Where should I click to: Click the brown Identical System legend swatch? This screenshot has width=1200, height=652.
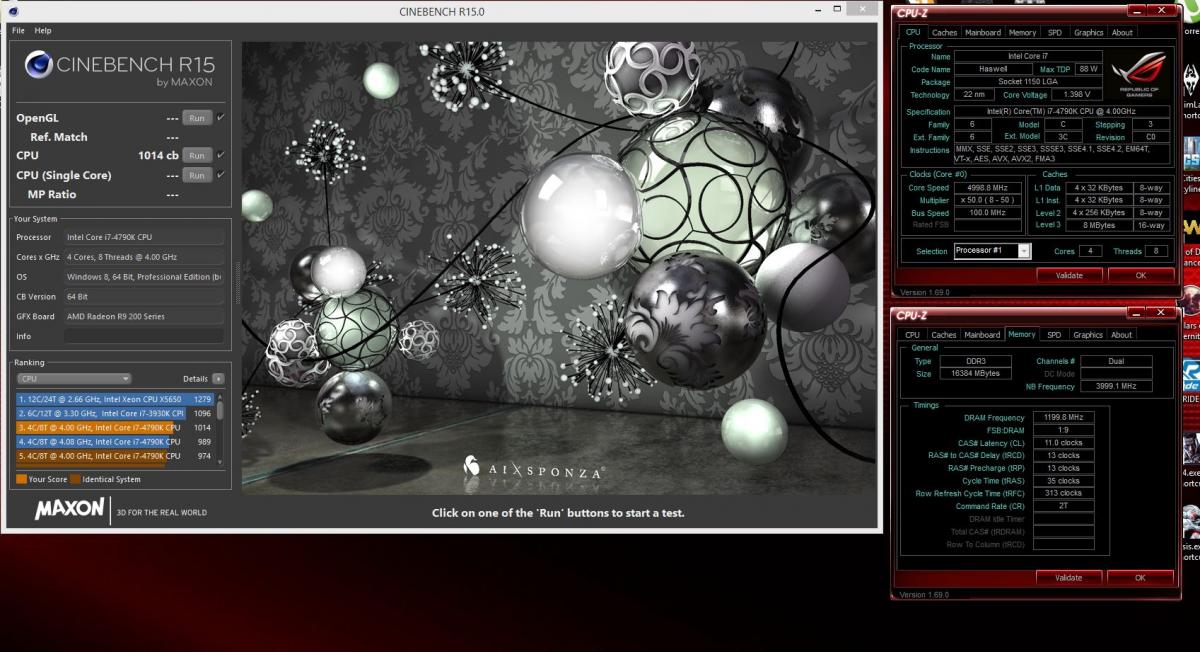(74, 479)
